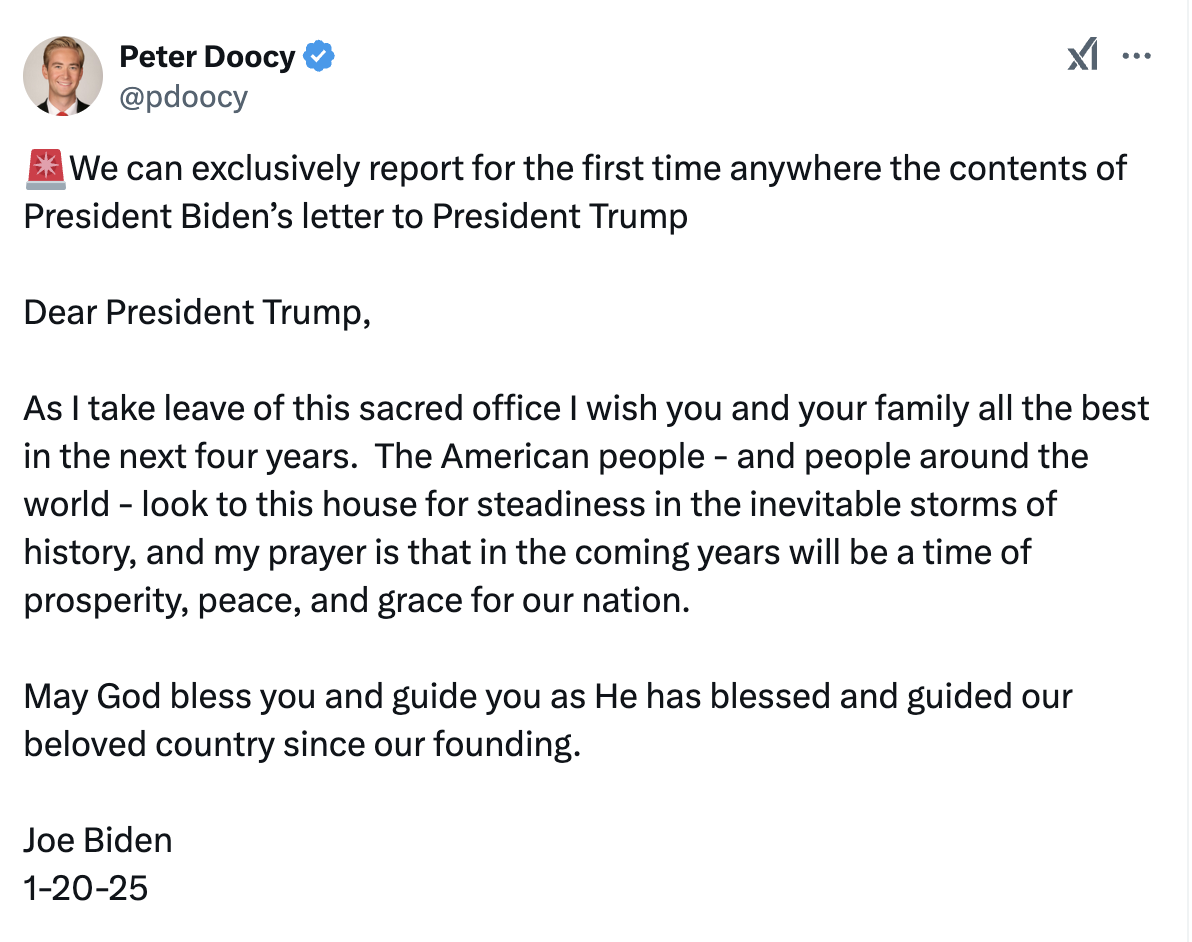This screenshot has height=942, width=1192.
Task: Click the red siren emoji
Action: 46,169
